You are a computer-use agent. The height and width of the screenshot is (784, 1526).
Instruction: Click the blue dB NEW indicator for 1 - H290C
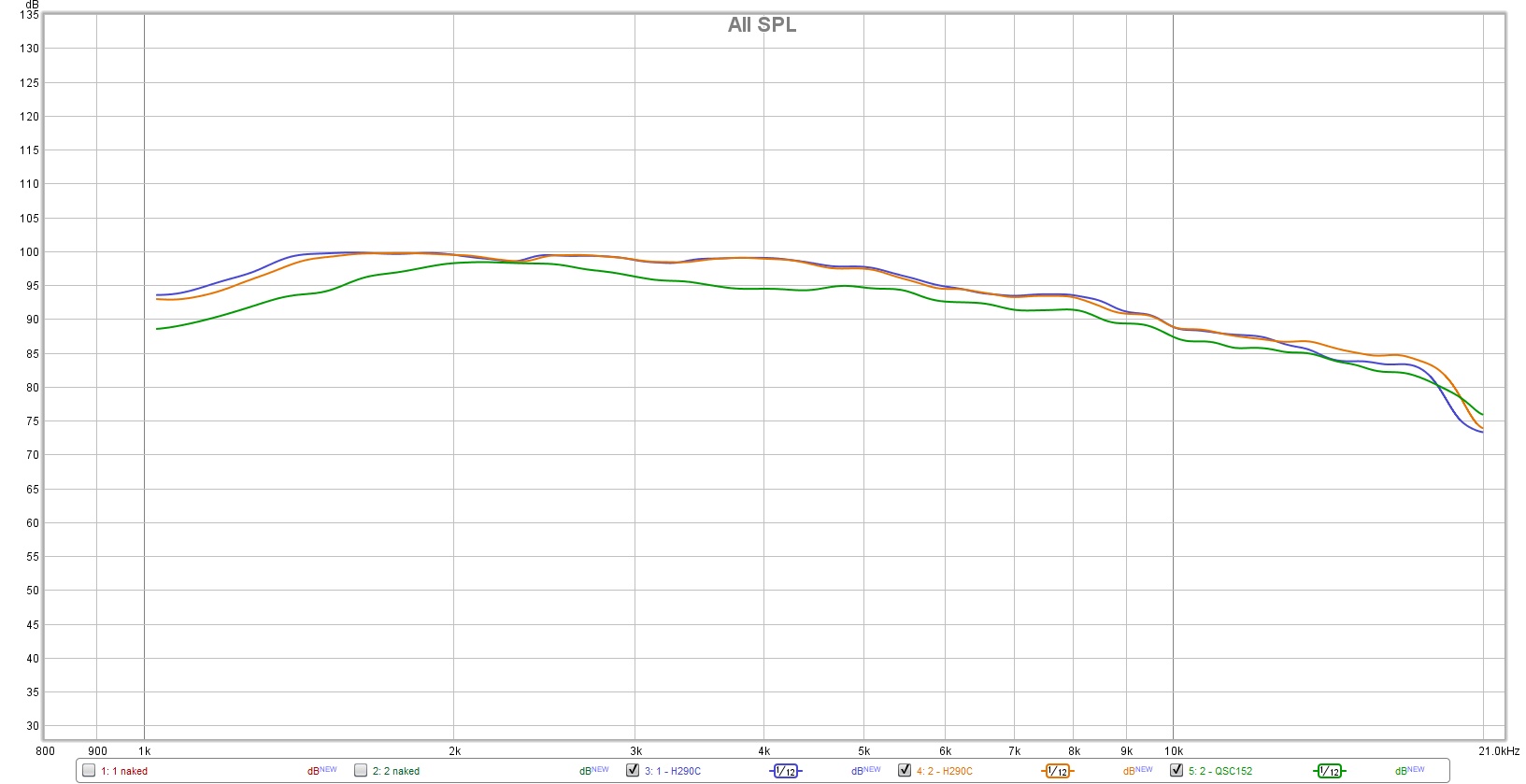tap(865, 771)
